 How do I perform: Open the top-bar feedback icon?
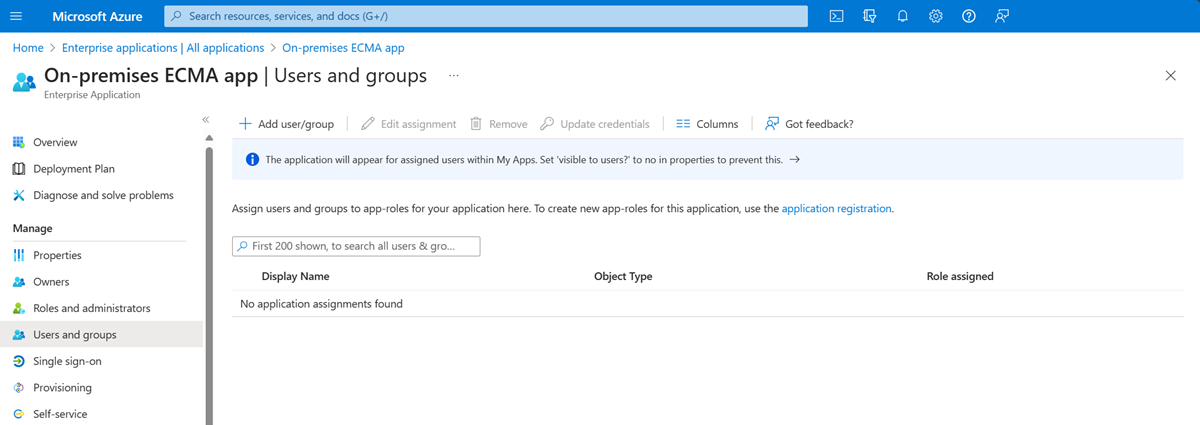(x=1001, y=16)
